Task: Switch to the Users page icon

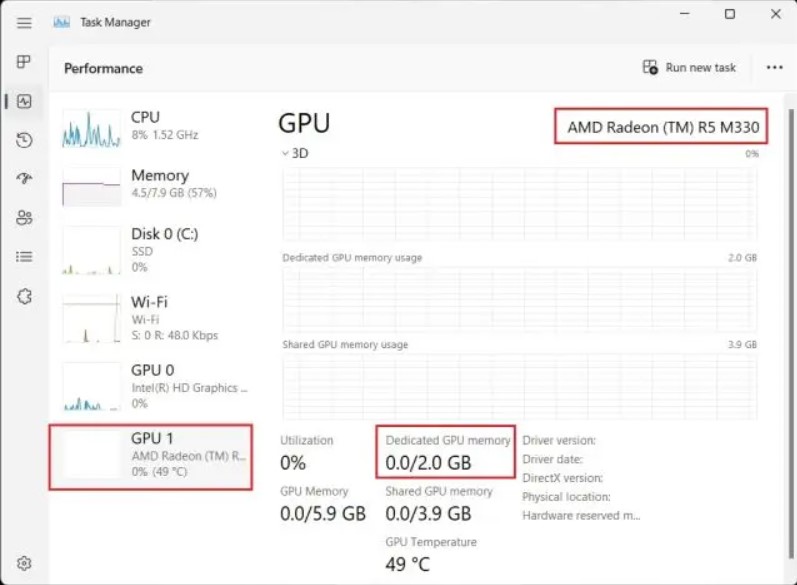Action: pyautogui.click(x=24, y=218)
